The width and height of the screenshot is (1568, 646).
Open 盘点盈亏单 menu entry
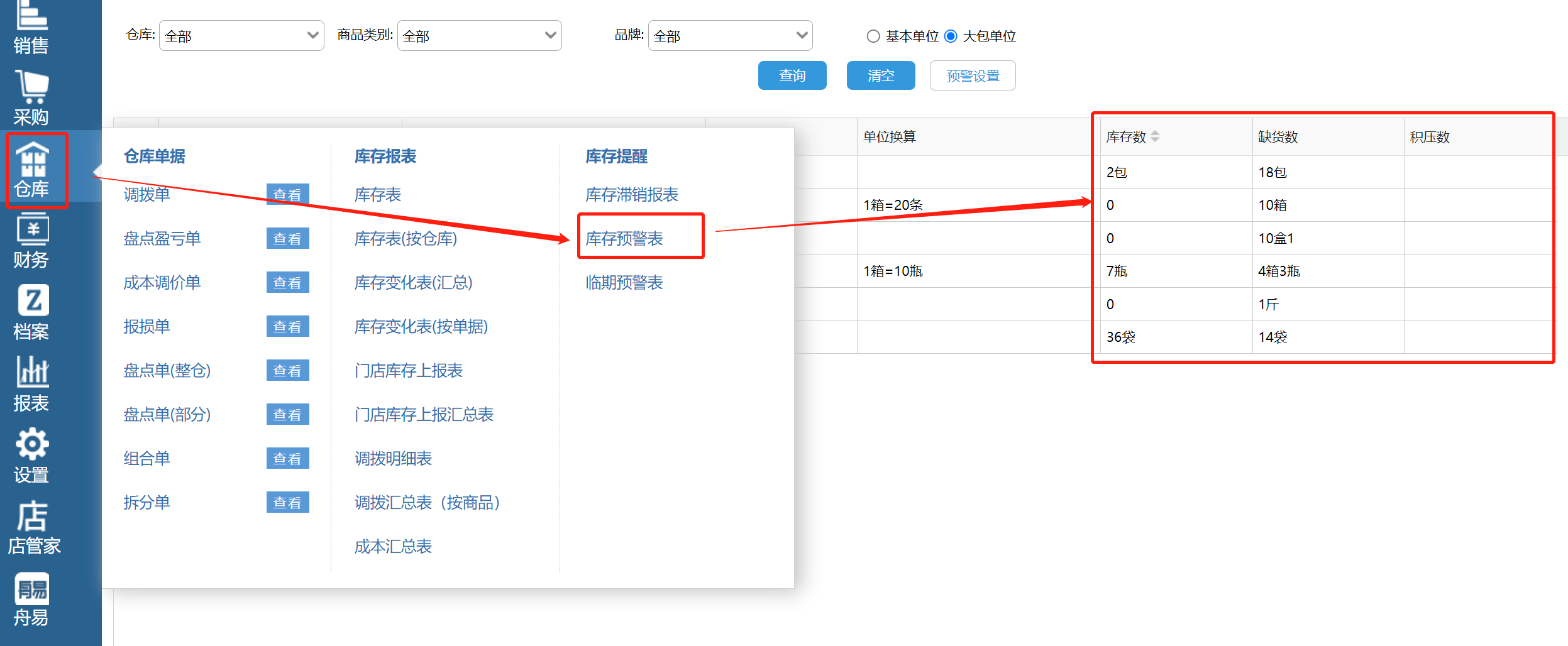(162, 238)
